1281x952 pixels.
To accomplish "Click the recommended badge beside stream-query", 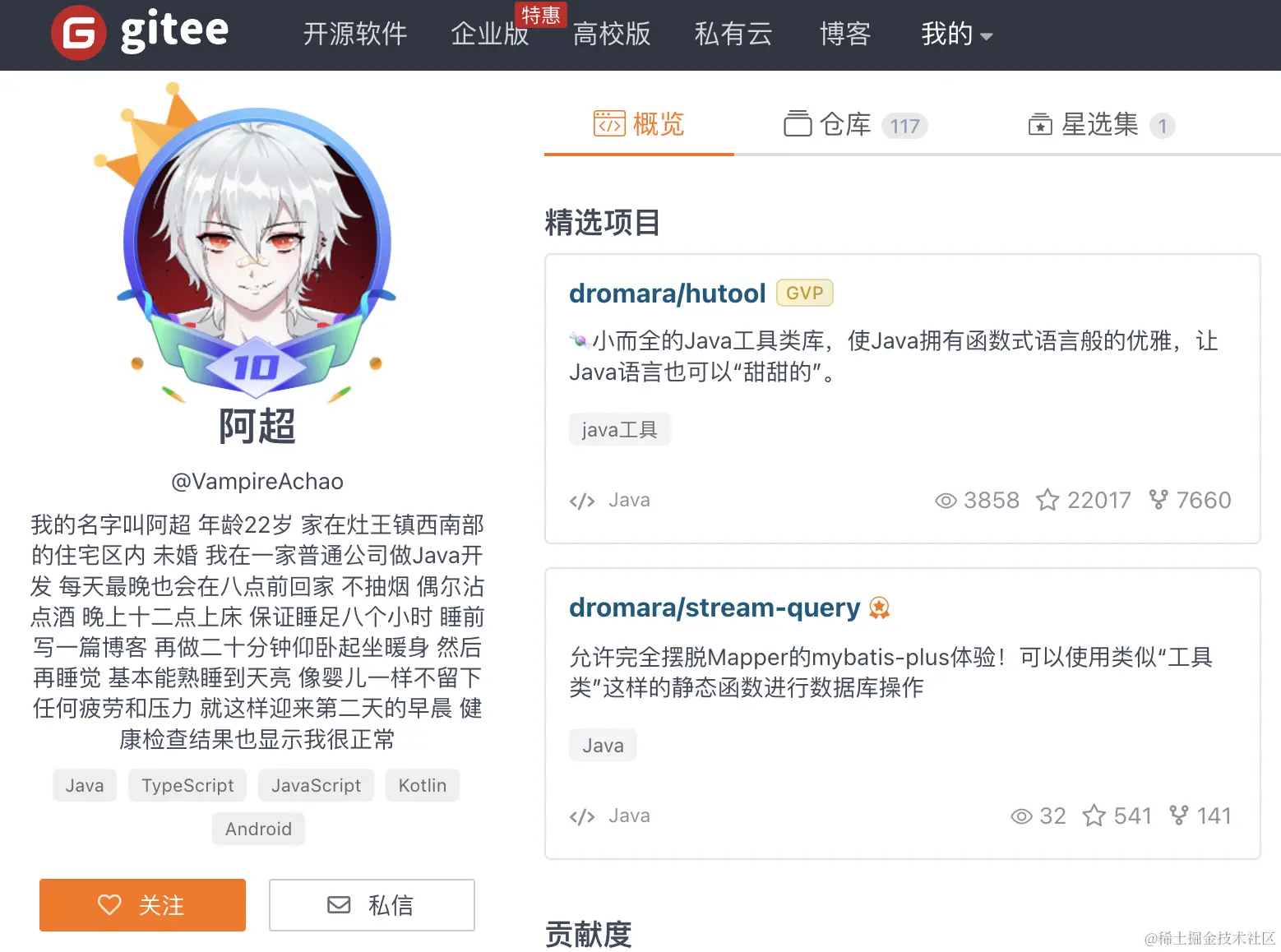I will pos(879,608).
